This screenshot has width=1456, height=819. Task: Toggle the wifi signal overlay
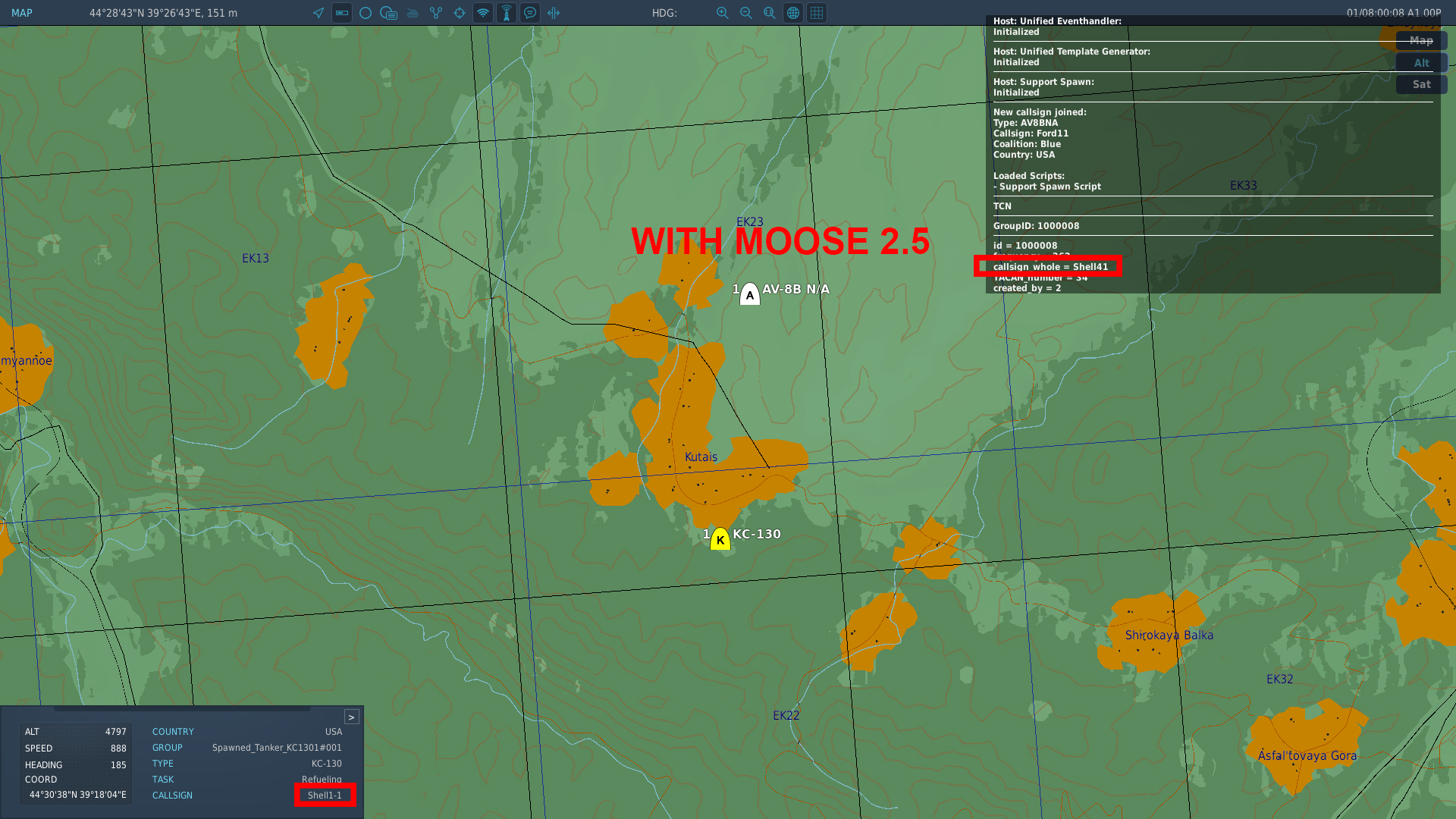[482, 13]
